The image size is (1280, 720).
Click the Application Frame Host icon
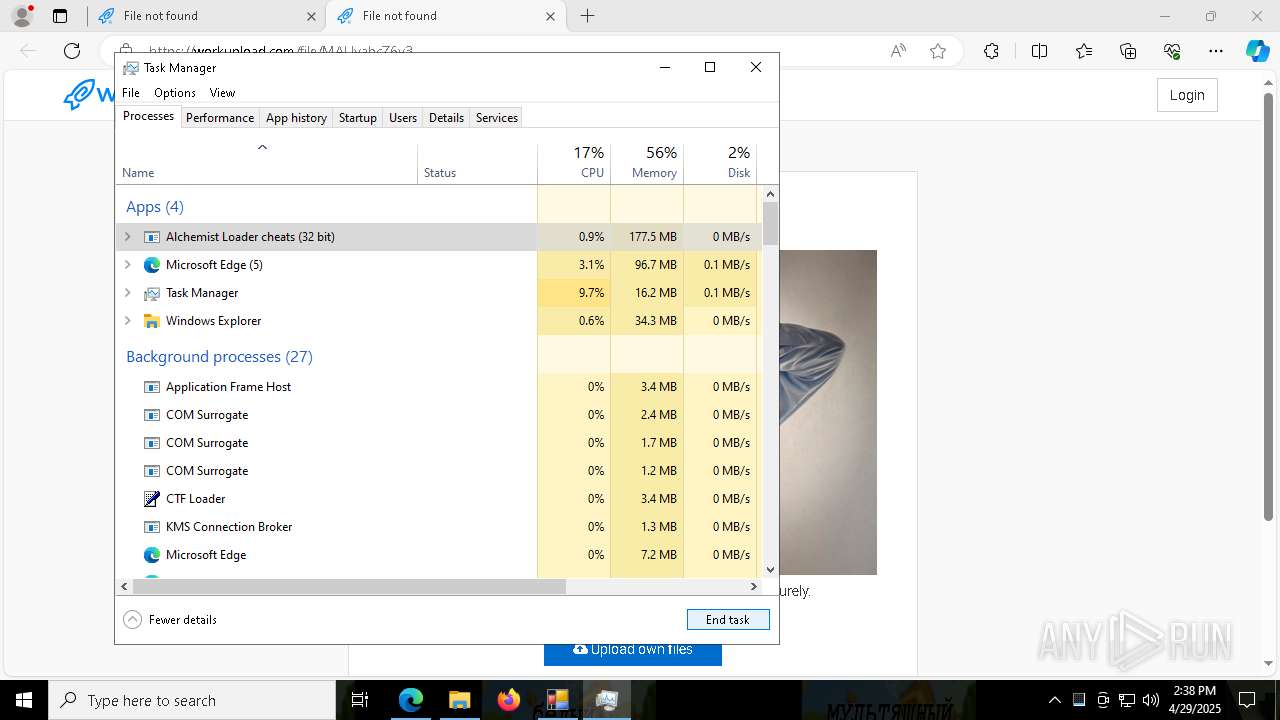click(x=152, y=387)
